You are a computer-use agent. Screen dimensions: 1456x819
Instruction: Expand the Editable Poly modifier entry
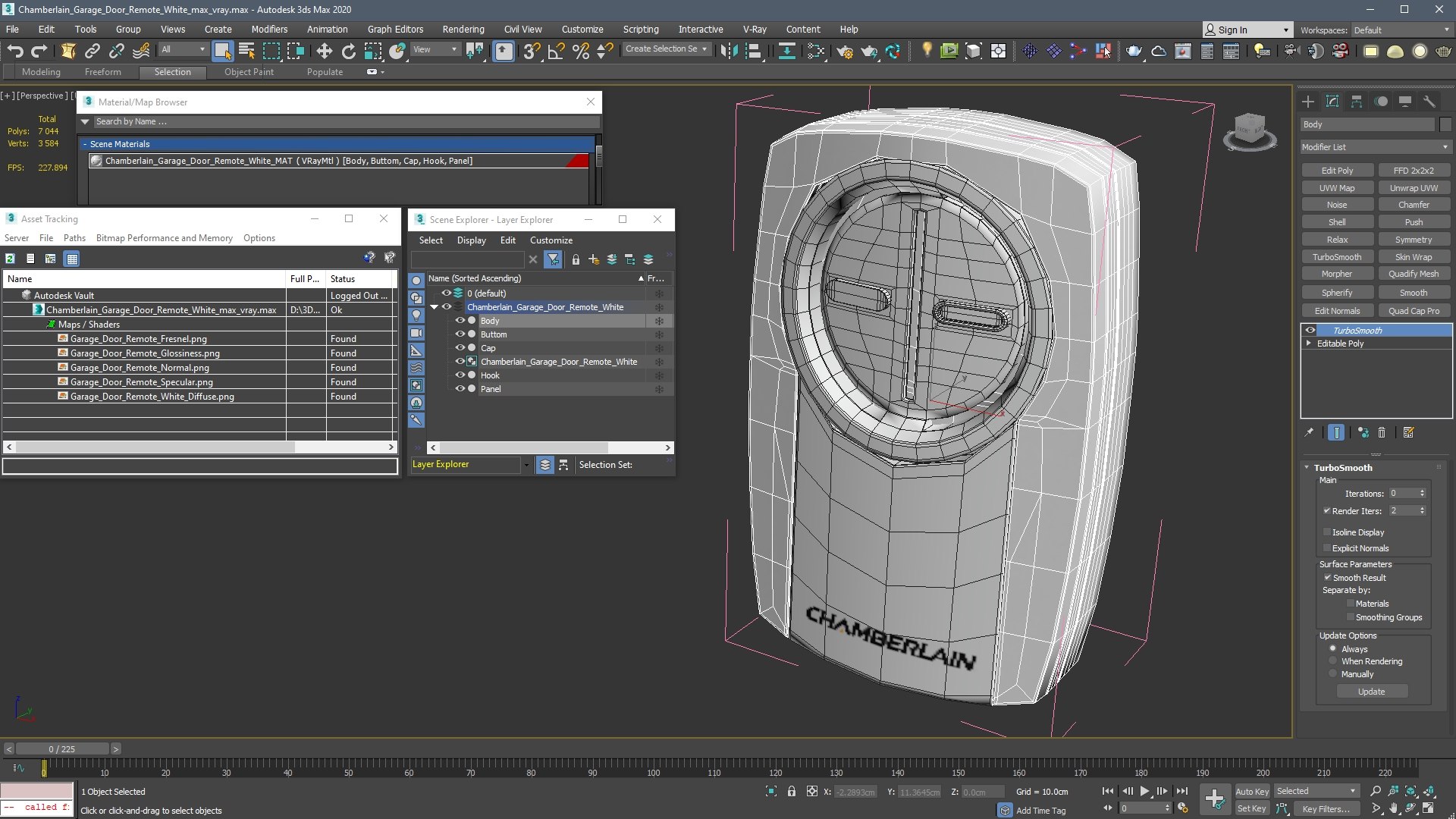pyautogui.click(x=1309, y=344)
